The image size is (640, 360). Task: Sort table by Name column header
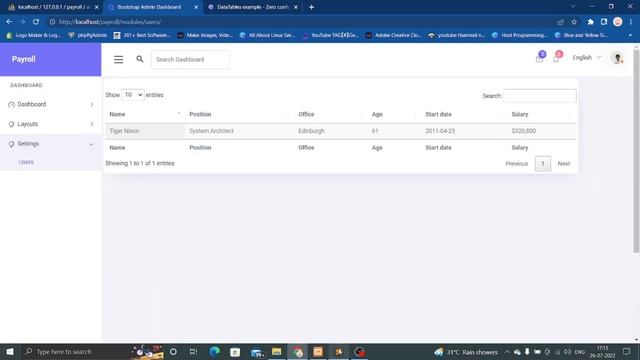coord(144,114)
